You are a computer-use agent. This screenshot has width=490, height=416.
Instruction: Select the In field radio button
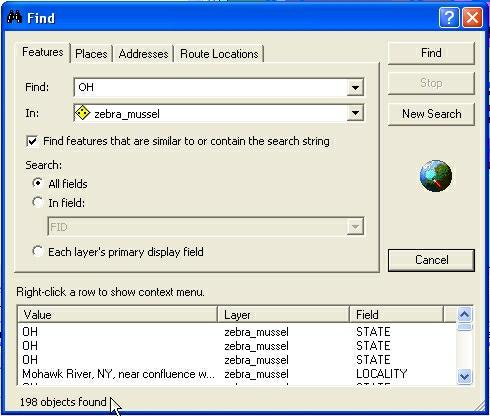click(38, 202)
